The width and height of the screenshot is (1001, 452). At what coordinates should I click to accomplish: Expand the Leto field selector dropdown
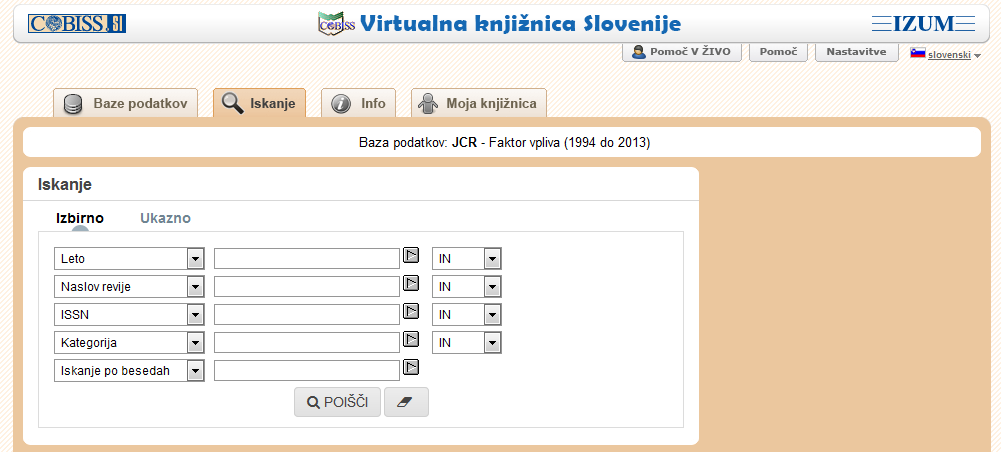(196, 259)
